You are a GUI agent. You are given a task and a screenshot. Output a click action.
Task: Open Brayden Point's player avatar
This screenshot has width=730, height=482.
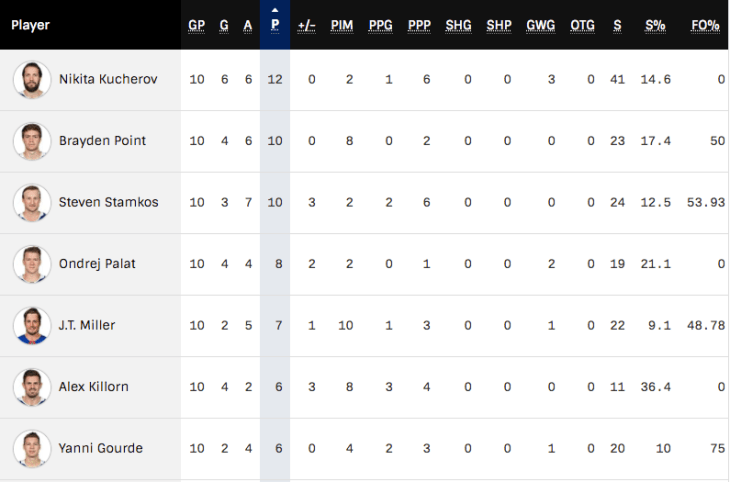click(32, 141)
